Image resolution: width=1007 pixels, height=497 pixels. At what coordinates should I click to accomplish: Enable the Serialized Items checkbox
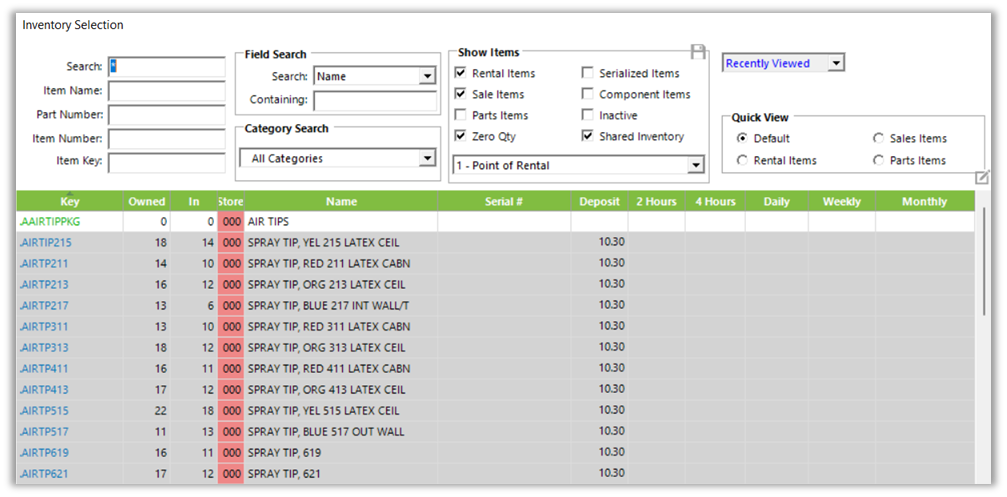[x=587, y=73]
